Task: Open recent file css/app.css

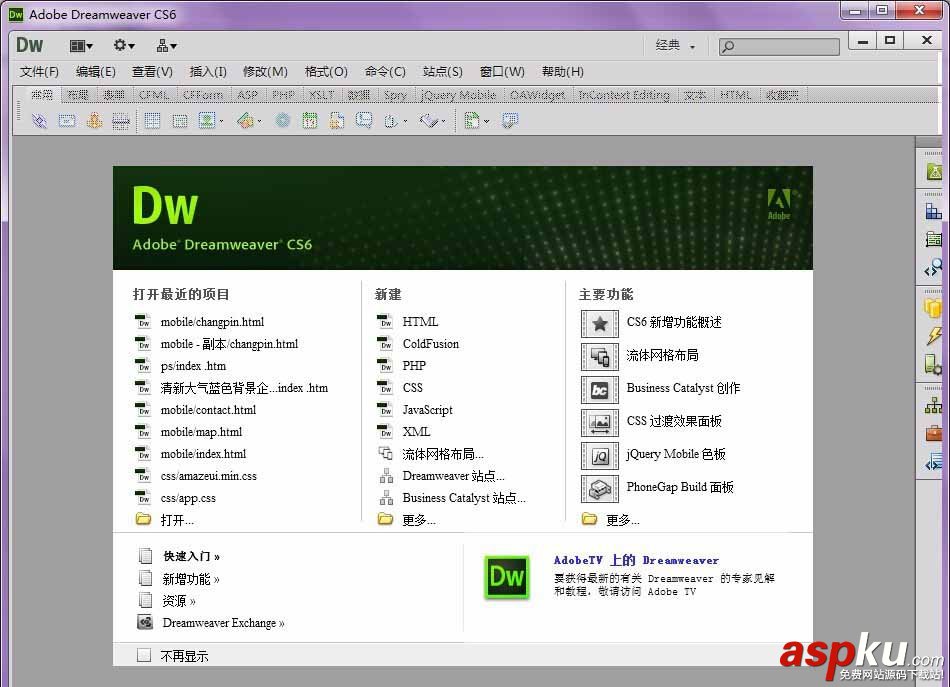Action: pos(188,498)
